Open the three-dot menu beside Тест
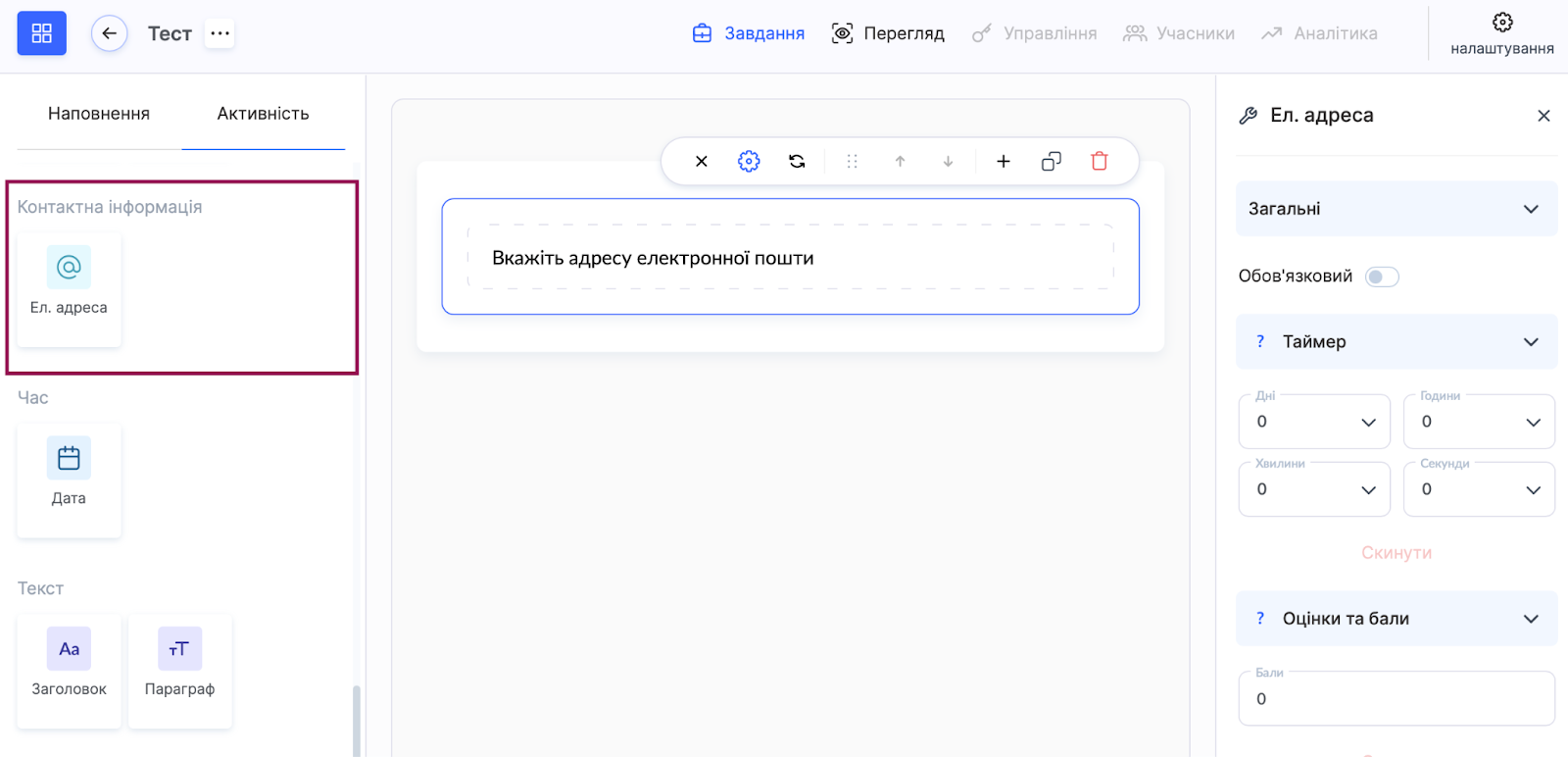This screenshot has width=1568, height=757. pyautogui.click(x=220, y=33)
